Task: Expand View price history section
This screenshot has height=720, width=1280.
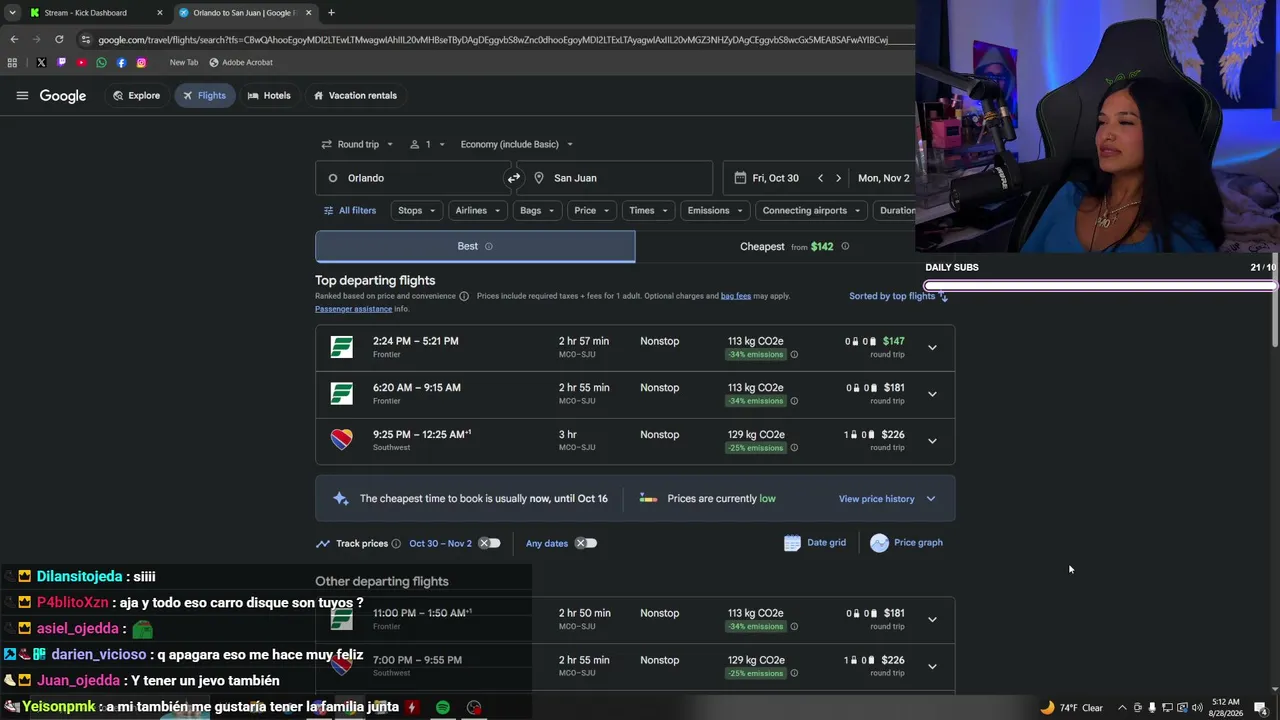Action: pos(887,499)
